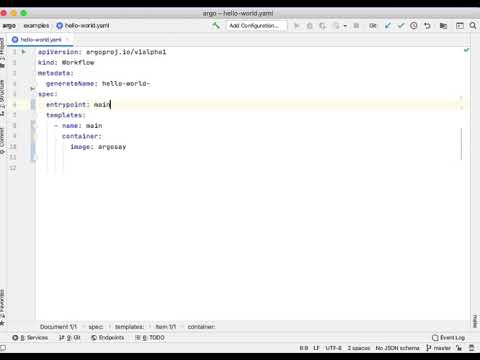Open the UTF-8 encoding selector
The image size is (480, 360).
coord(334,348)
